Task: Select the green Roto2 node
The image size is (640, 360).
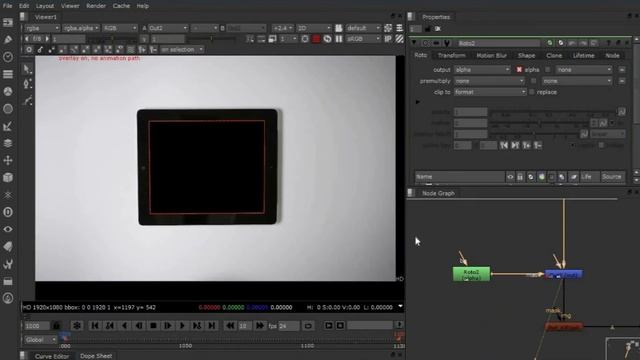Action: [471, 274]
